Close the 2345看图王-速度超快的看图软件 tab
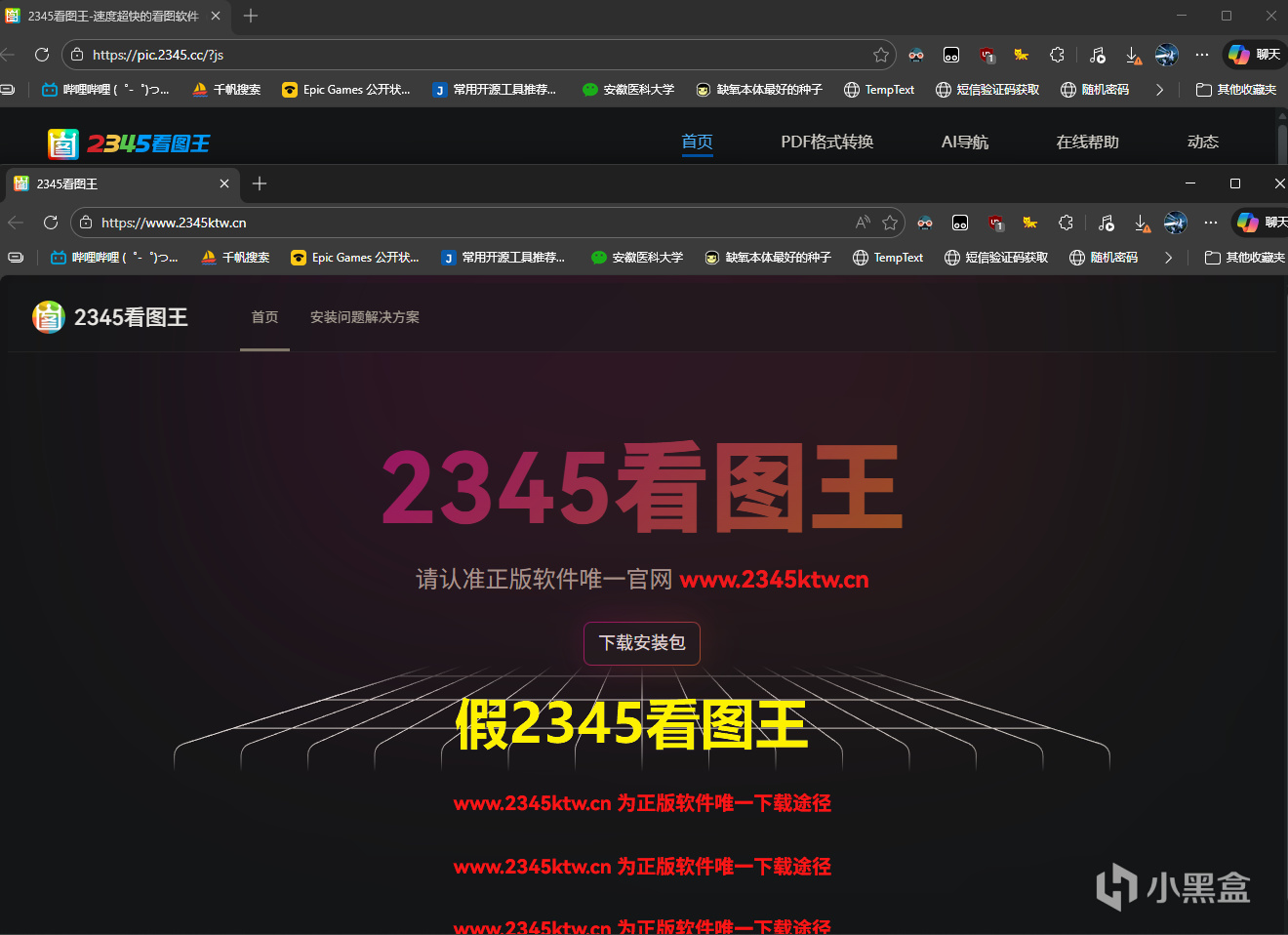 216,16
